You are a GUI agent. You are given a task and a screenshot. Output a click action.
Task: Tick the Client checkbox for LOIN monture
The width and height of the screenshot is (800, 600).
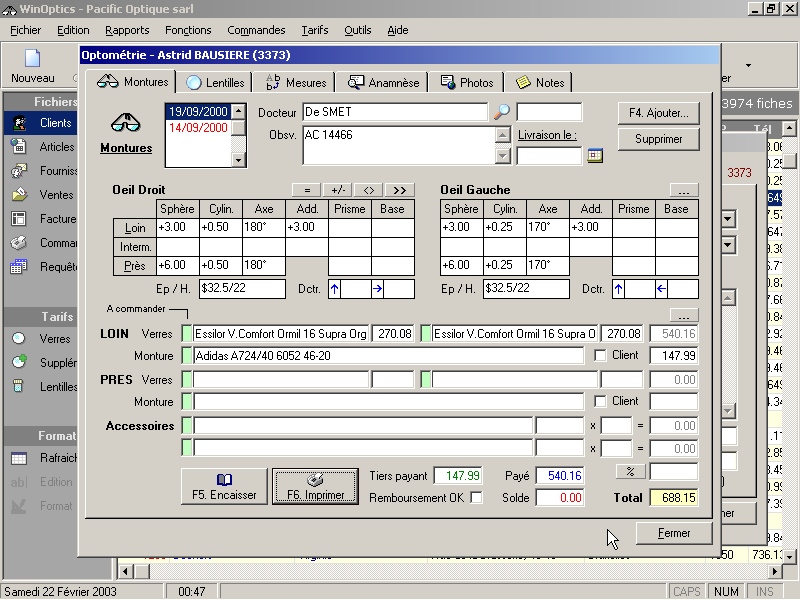click(600, 355)
